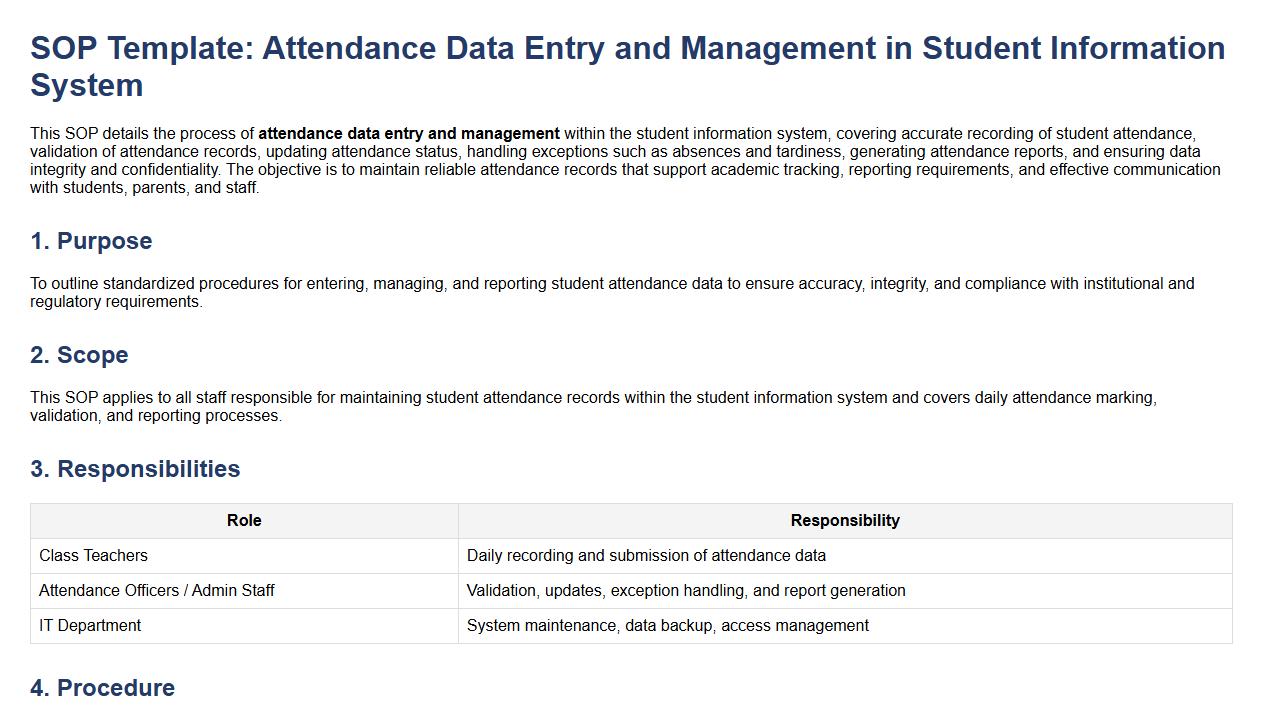Image resolution: width=1263 pixels, height=707 pixels.
Task: Select the "3. Responsibilities" section heading
Action: click(135, 469)
